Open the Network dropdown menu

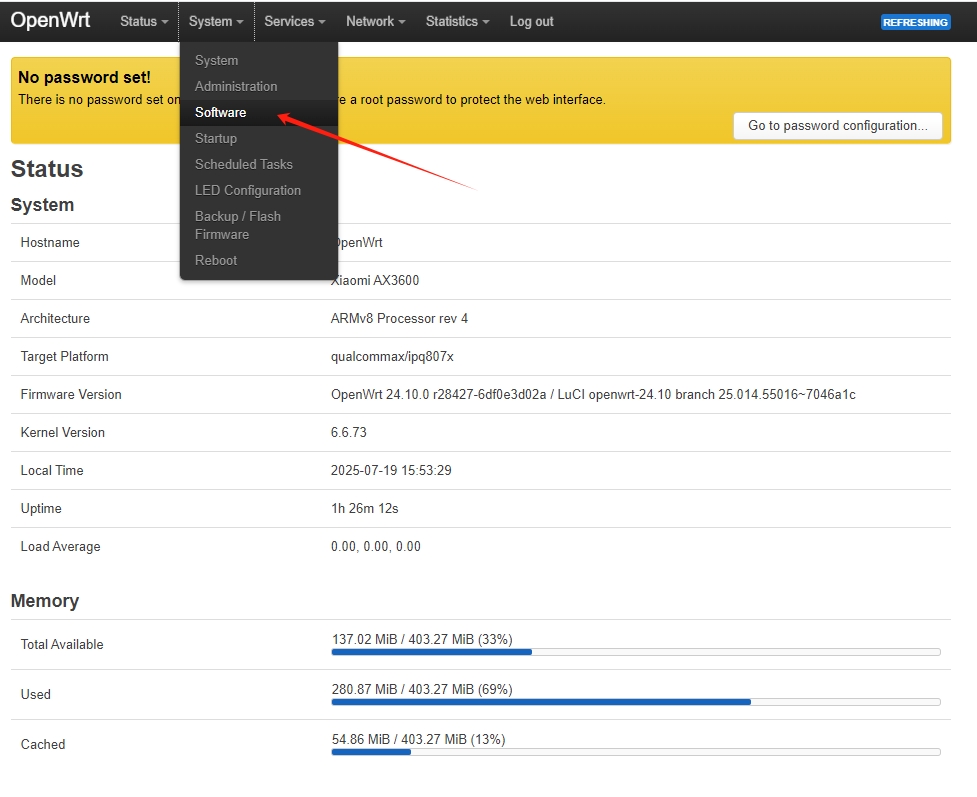pyautogui.click(x=376, y=21)
